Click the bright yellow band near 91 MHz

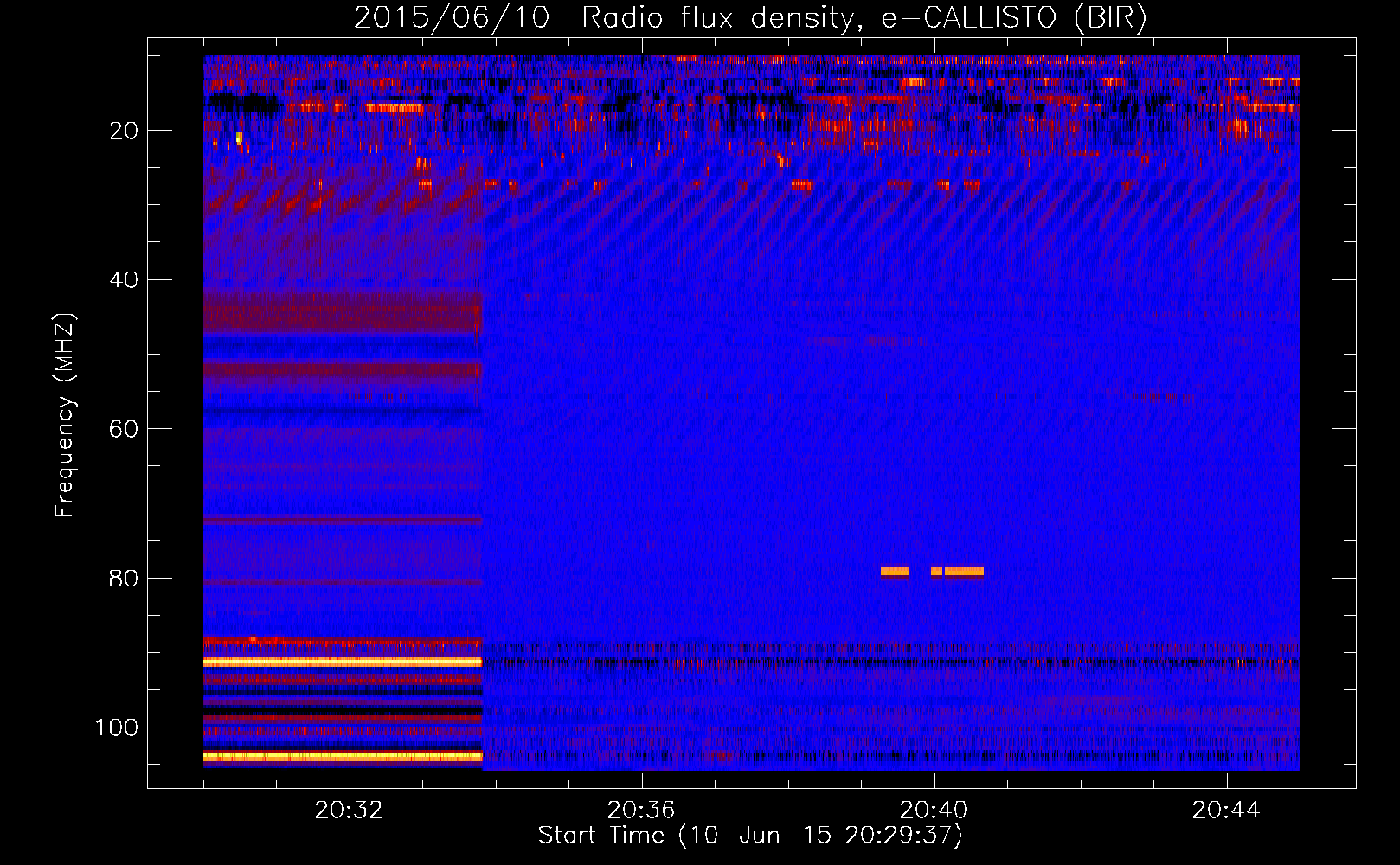tap(343, 662)
